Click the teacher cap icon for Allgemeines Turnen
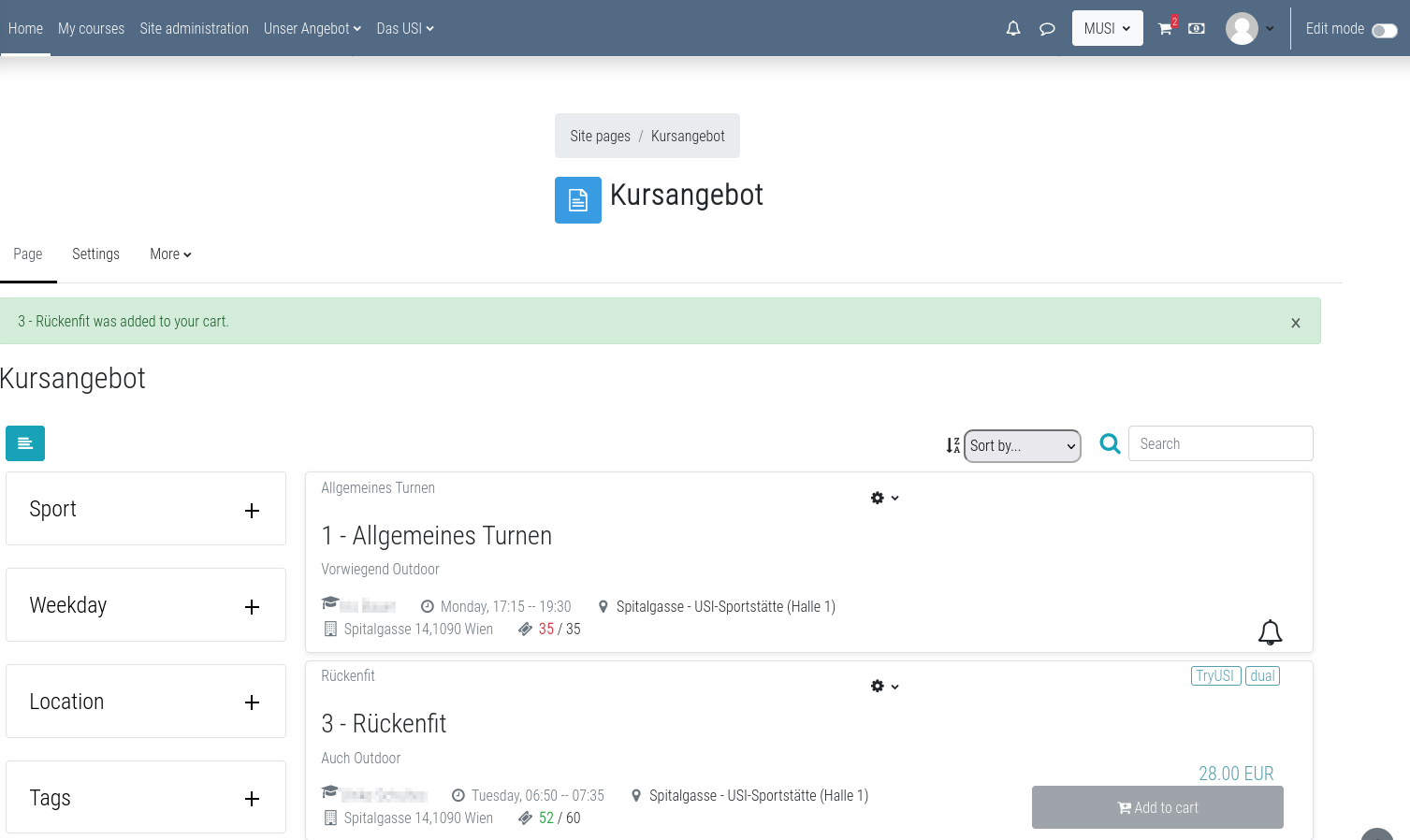 tap(329, 603)
